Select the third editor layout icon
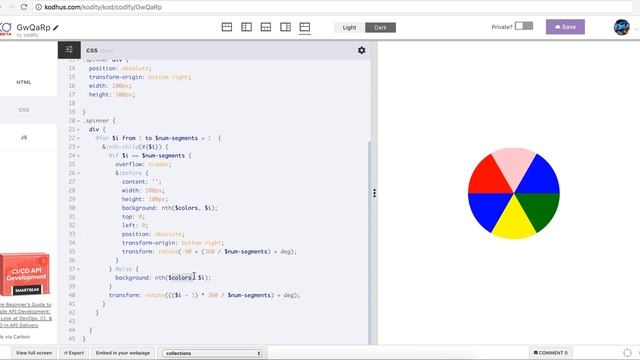This screenshot has height=360, width=640. point(266,27)
